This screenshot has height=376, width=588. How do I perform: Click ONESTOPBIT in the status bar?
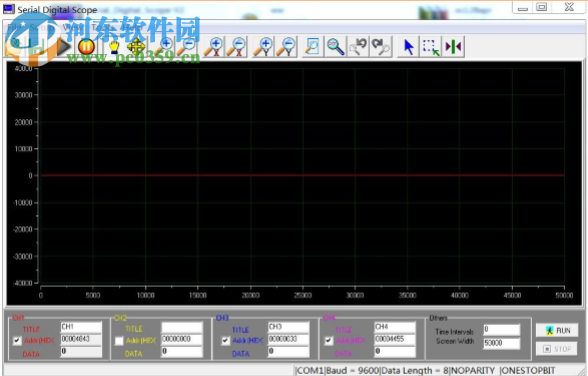(529, 371)
